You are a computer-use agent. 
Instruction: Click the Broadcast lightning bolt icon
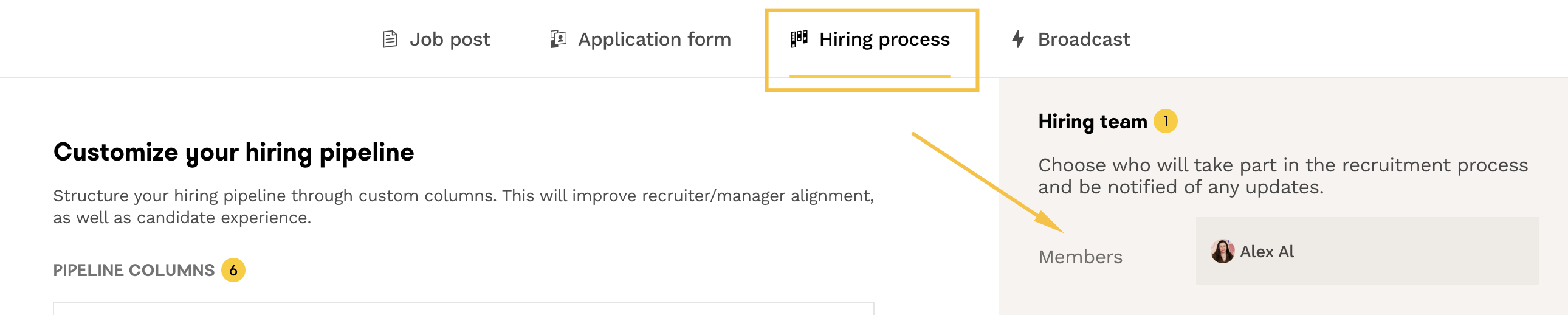click(1017, 40)
